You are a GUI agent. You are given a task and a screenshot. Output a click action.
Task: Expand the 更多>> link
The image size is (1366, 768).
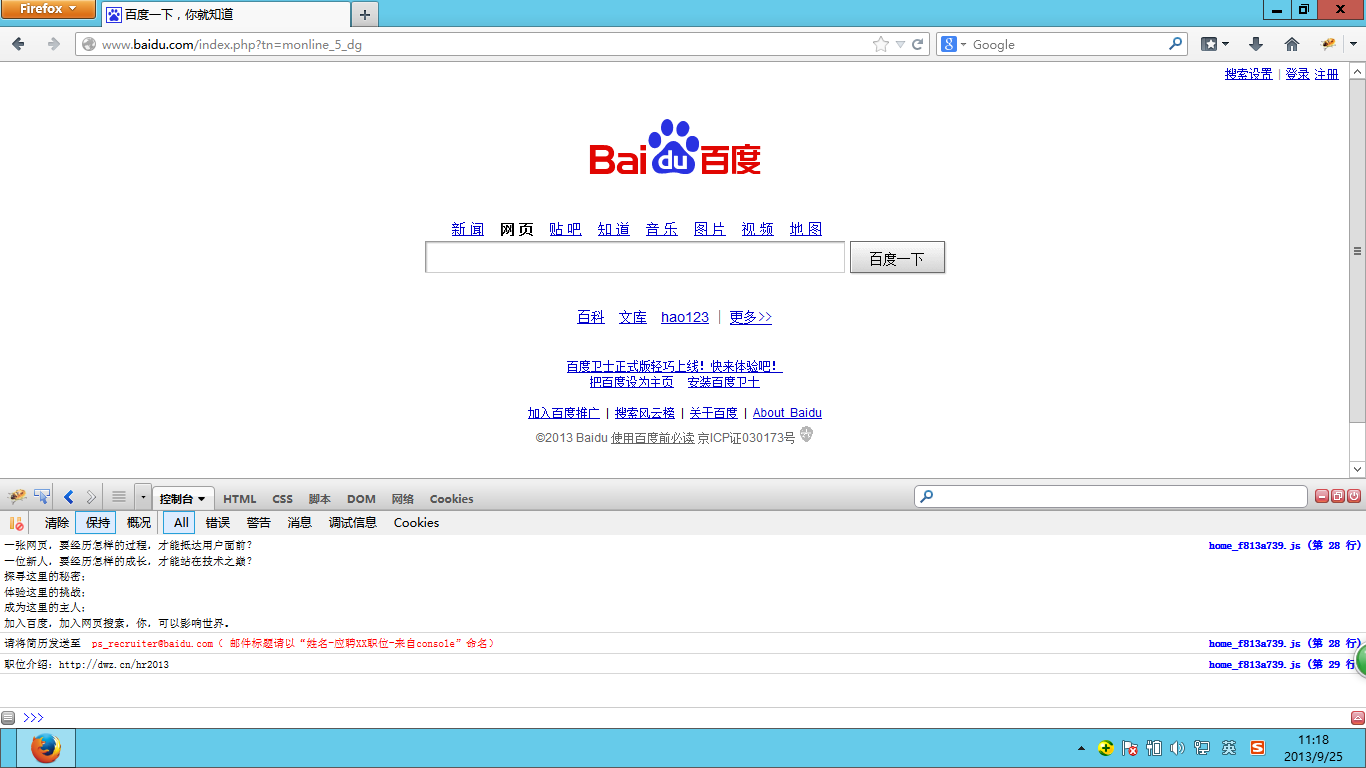click(750, 317)
